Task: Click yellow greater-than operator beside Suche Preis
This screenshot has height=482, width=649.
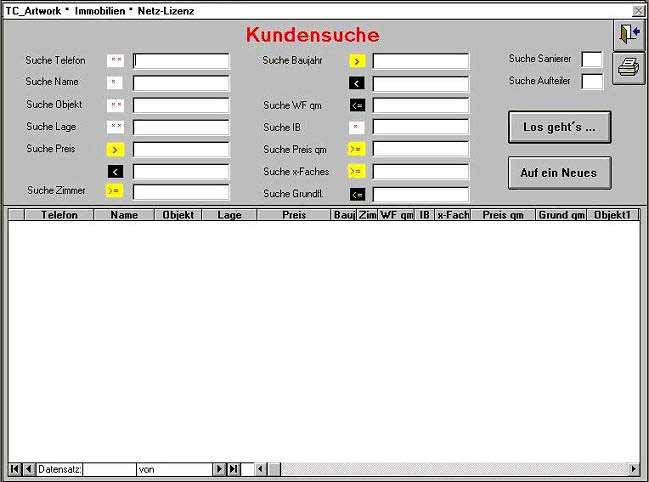Action: (115, 150)
